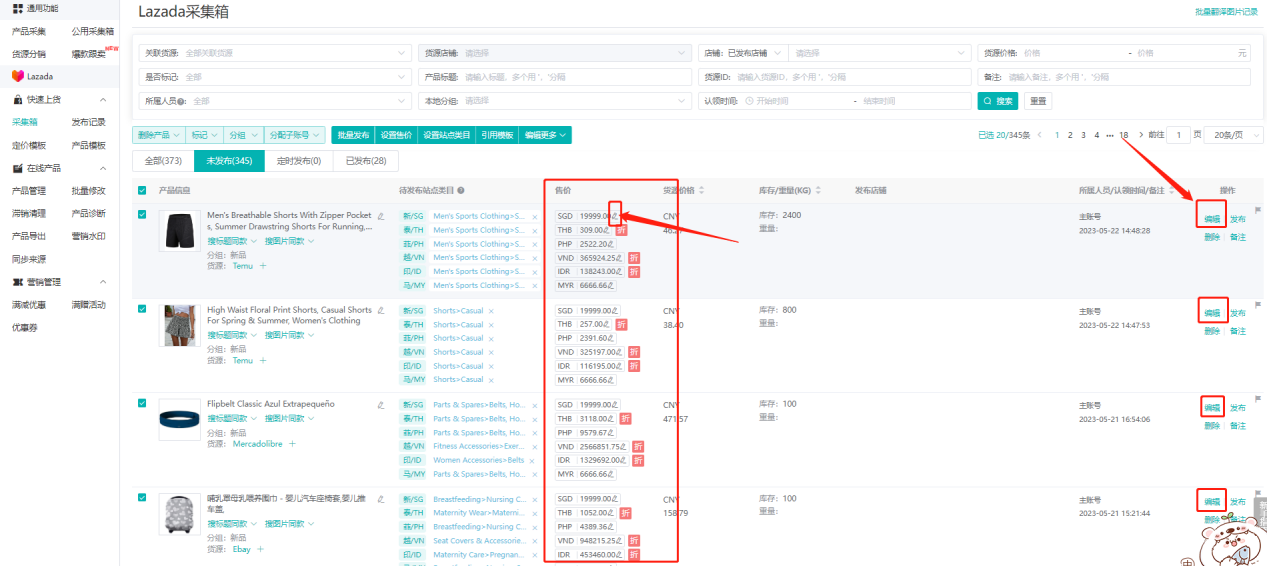Click help icon beside 待发布站点类目 header
This screenshot has width=1267, height=566.
pyautogui.click(x=461, y=190)
